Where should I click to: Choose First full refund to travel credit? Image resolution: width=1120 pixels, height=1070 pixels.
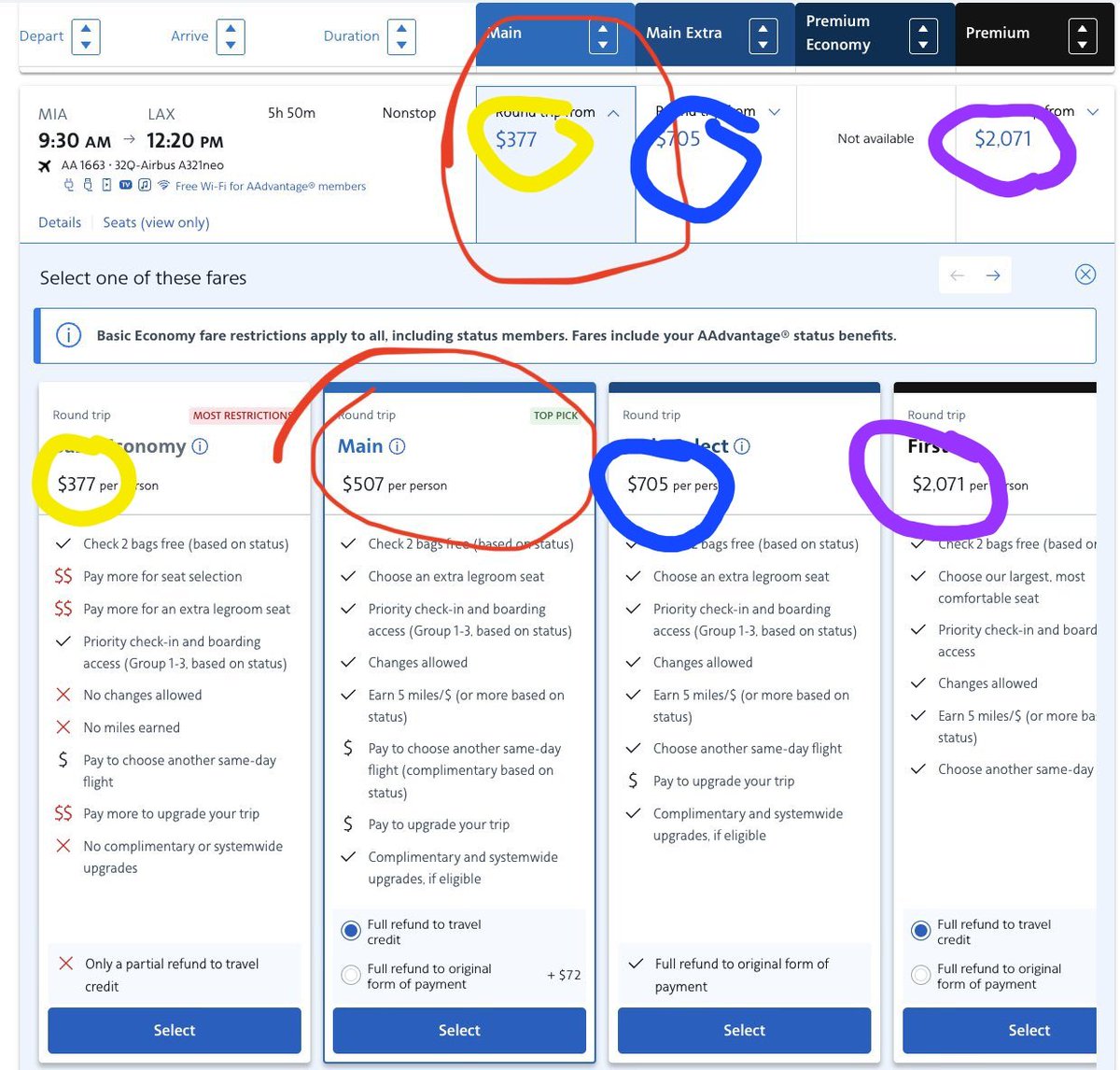[x=920, y=930]
